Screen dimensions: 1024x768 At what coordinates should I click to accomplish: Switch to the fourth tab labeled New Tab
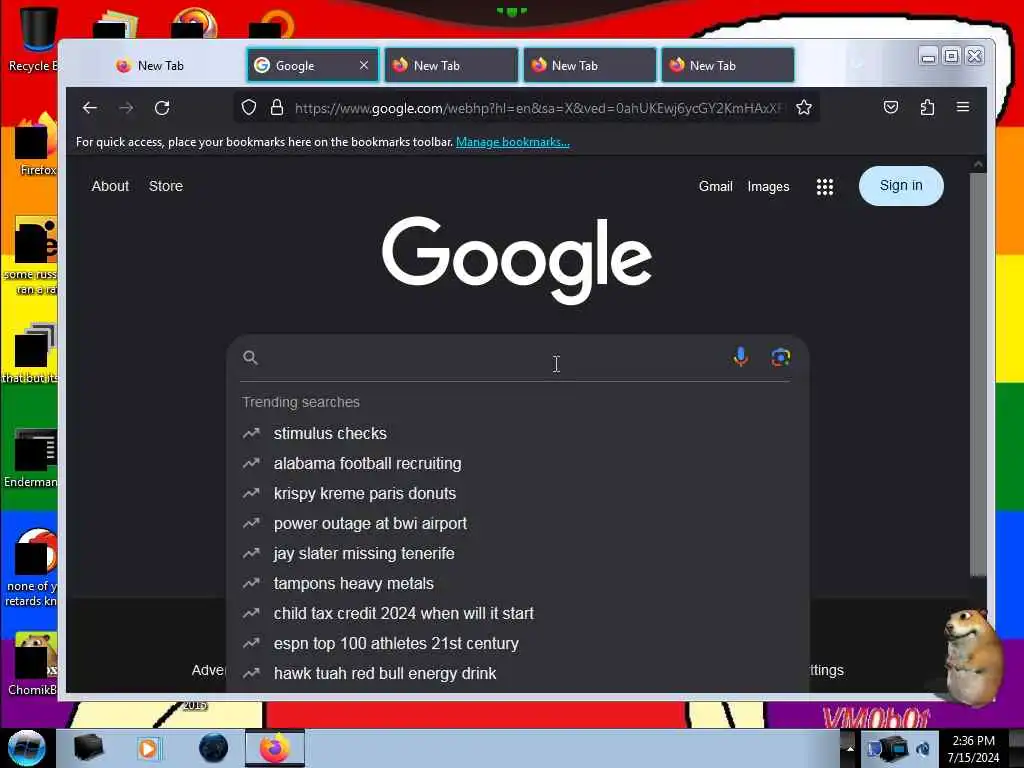[589, 65]
